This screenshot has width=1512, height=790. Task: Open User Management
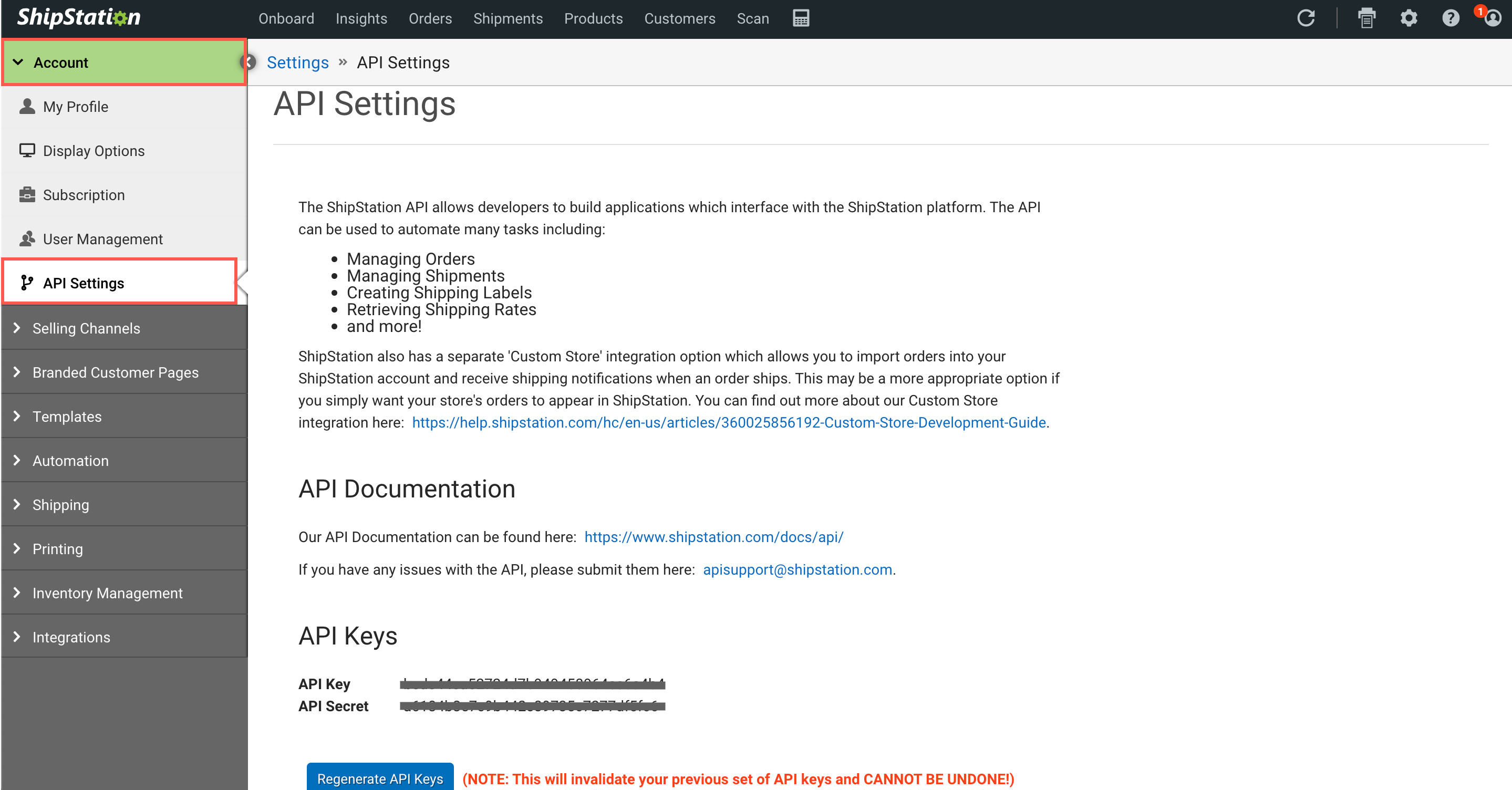[125, 239]
